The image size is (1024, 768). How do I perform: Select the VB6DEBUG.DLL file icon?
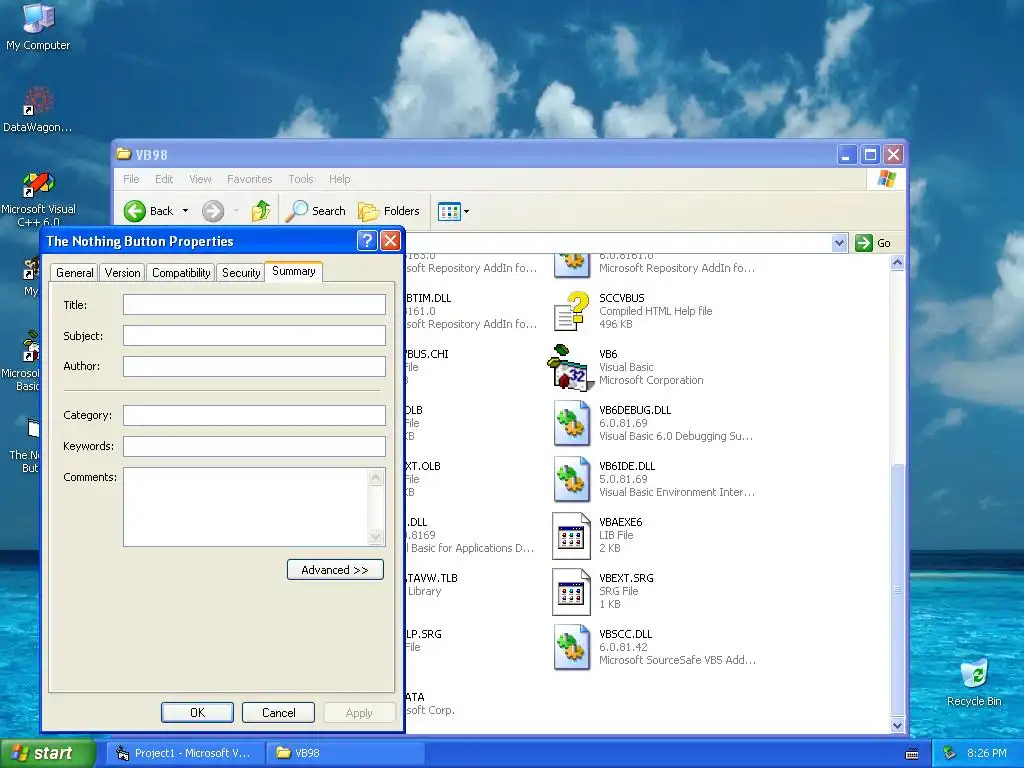point(571,423)
